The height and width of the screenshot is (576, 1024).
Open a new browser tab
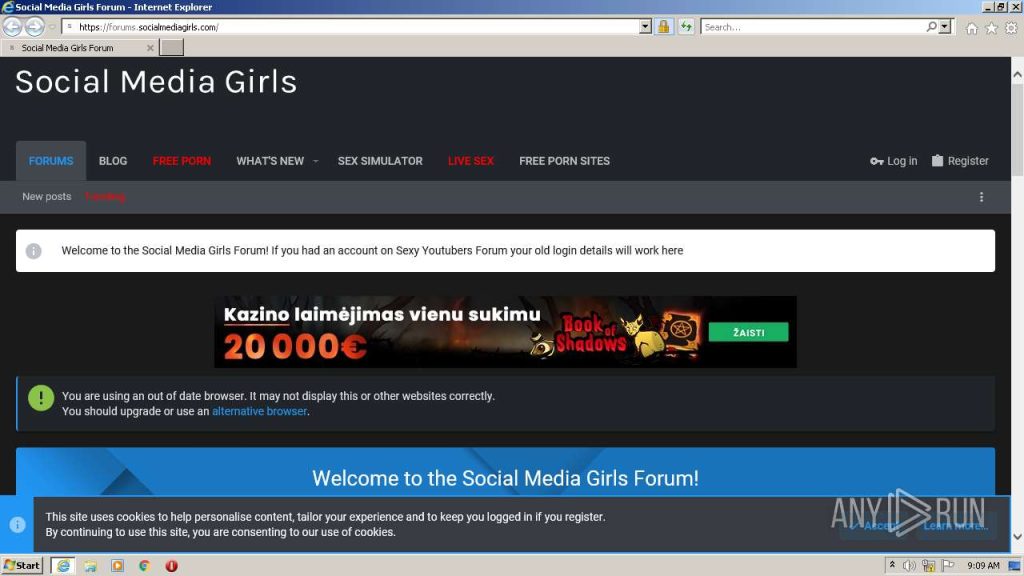172,47
